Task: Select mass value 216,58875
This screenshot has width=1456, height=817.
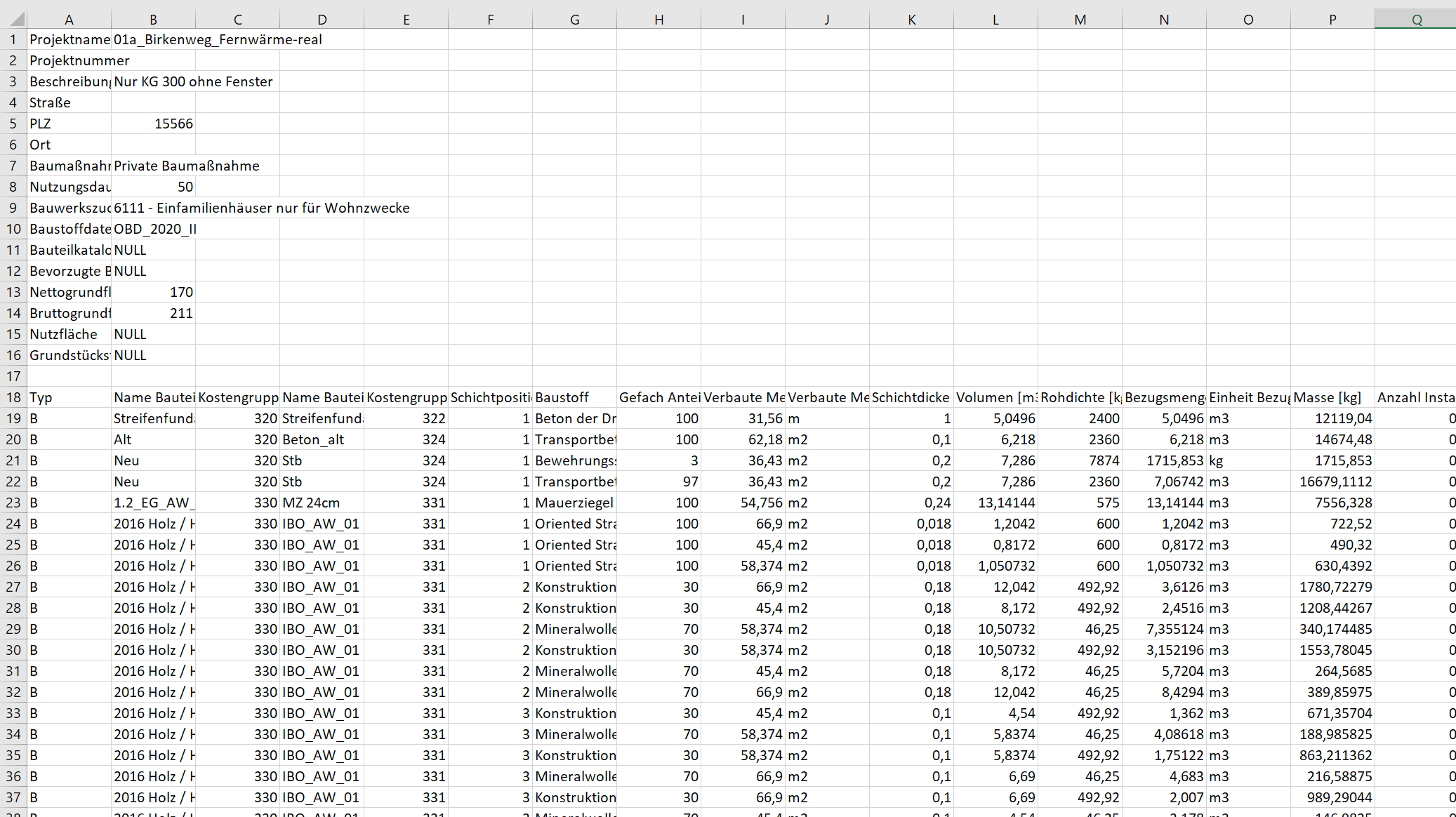Action: click(x=1332, y=776)
